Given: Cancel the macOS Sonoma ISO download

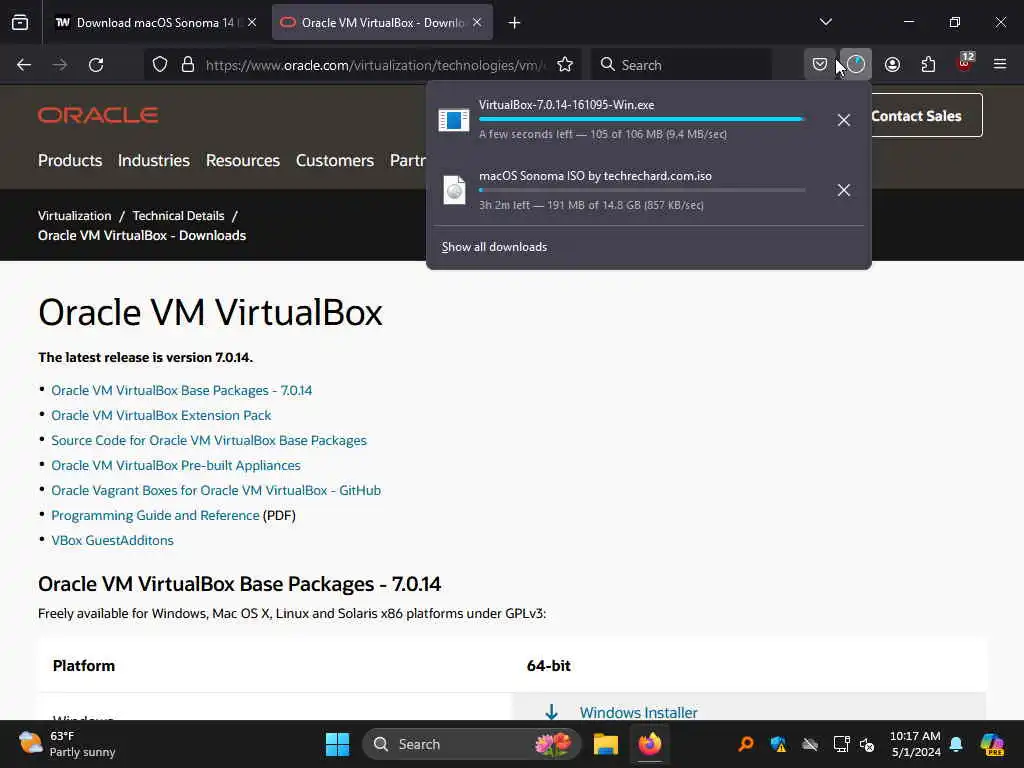Looking at the screenshot, I should click(x=844, y=190).
